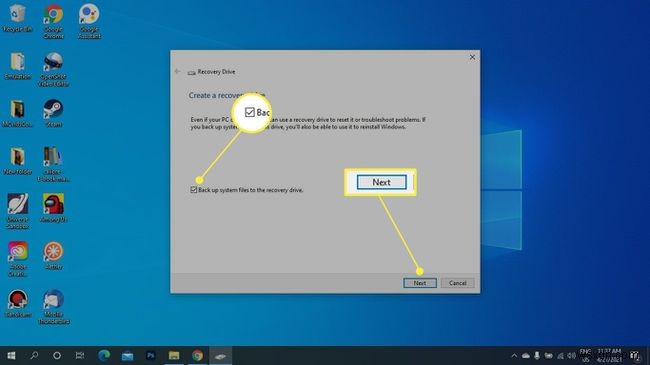Open the Mail app on the taskbar
650x365 pixels.
click(x=127, y=355)
